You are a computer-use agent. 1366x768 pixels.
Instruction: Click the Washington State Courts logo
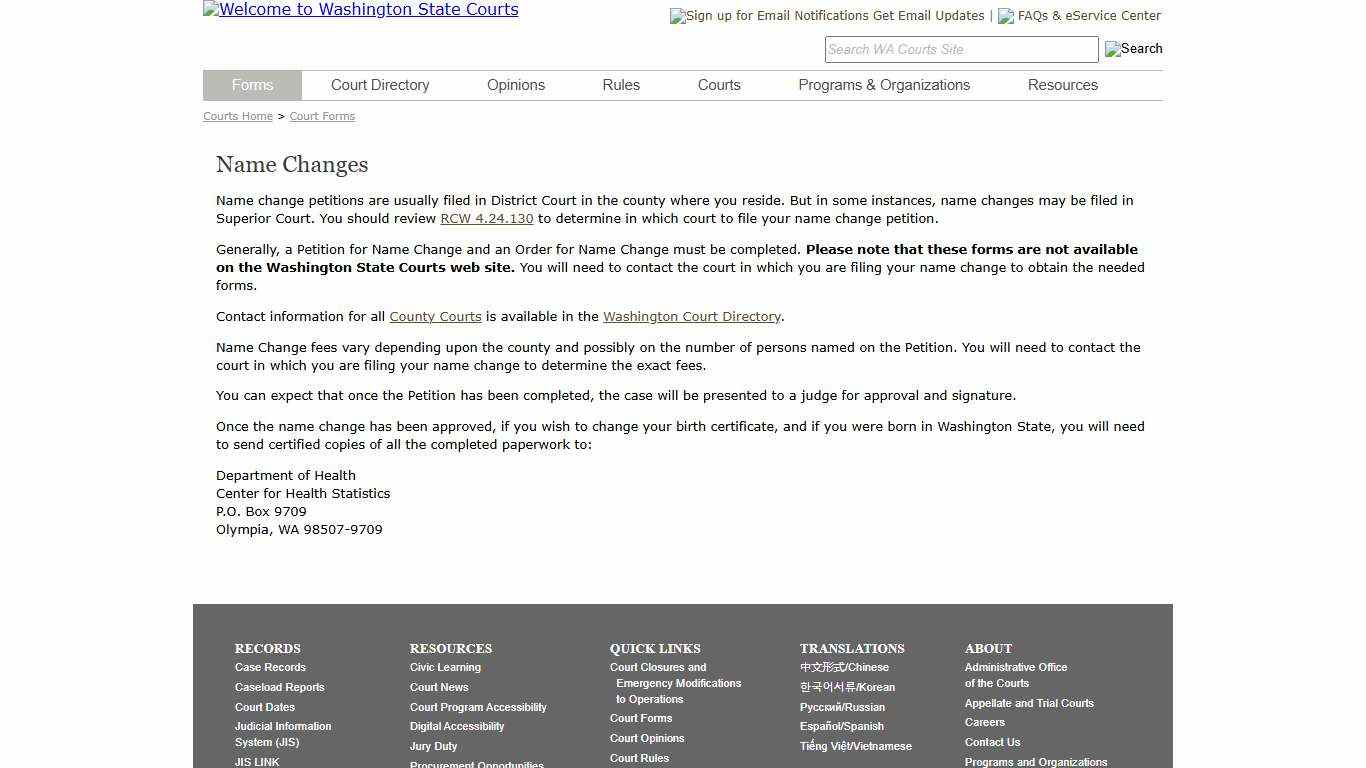click(x=360, y=10)
